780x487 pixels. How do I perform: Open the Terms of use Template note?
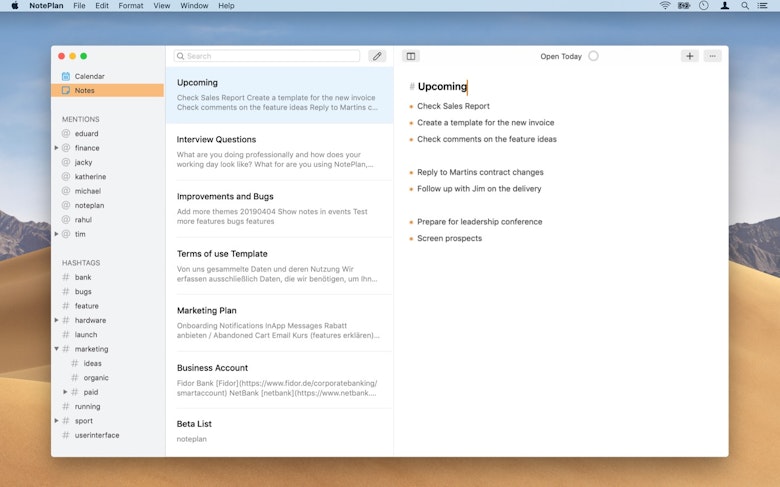[280, 266]
